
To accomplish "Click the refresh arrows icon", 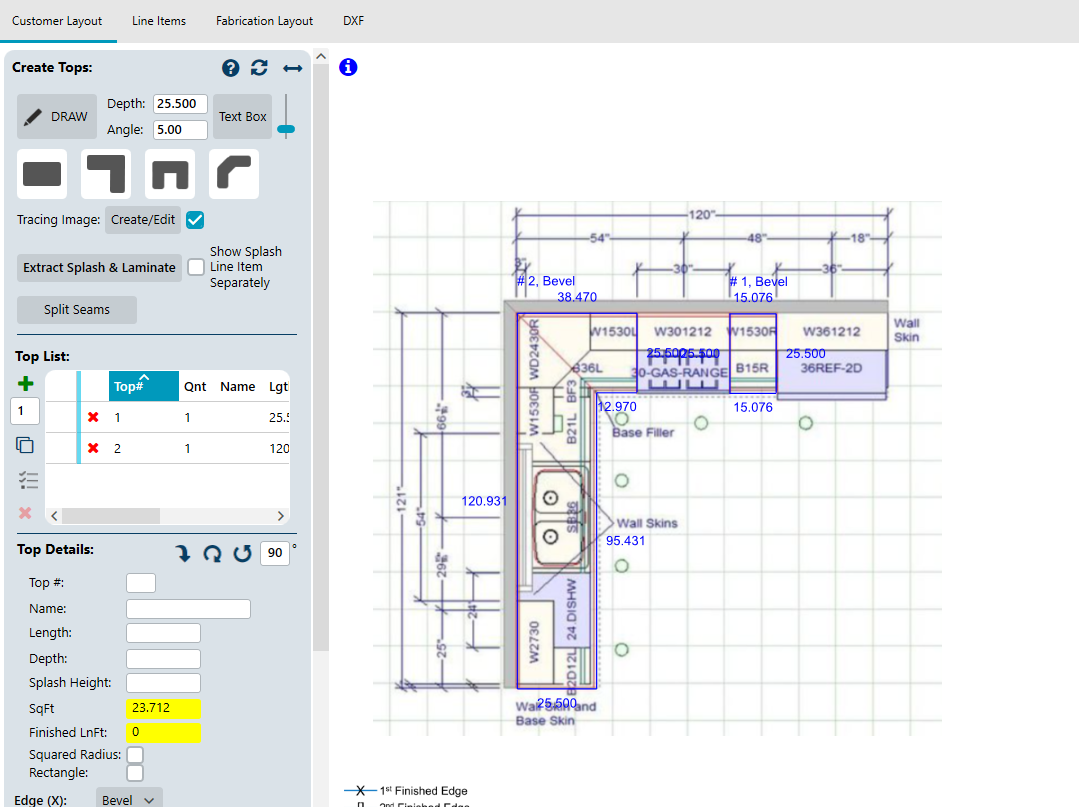I will pos(259,67).
